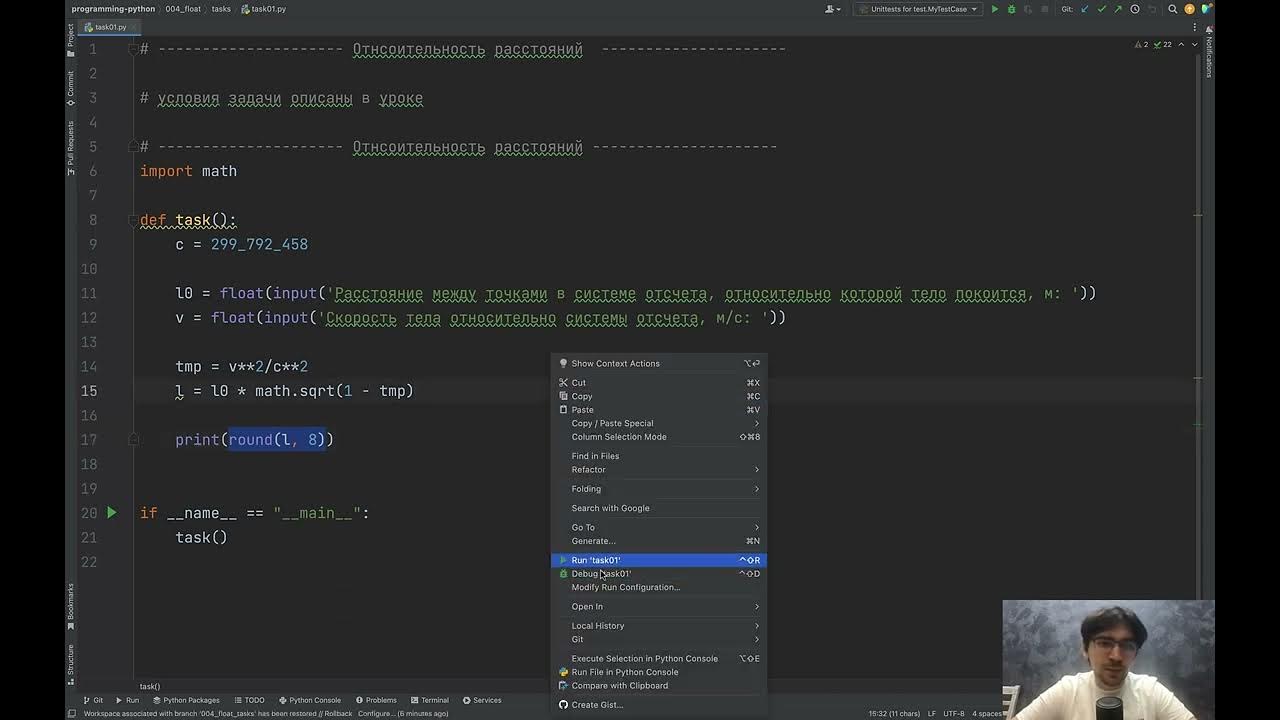Open the Pull Requests sidebar tool window

tap(70, 147)
